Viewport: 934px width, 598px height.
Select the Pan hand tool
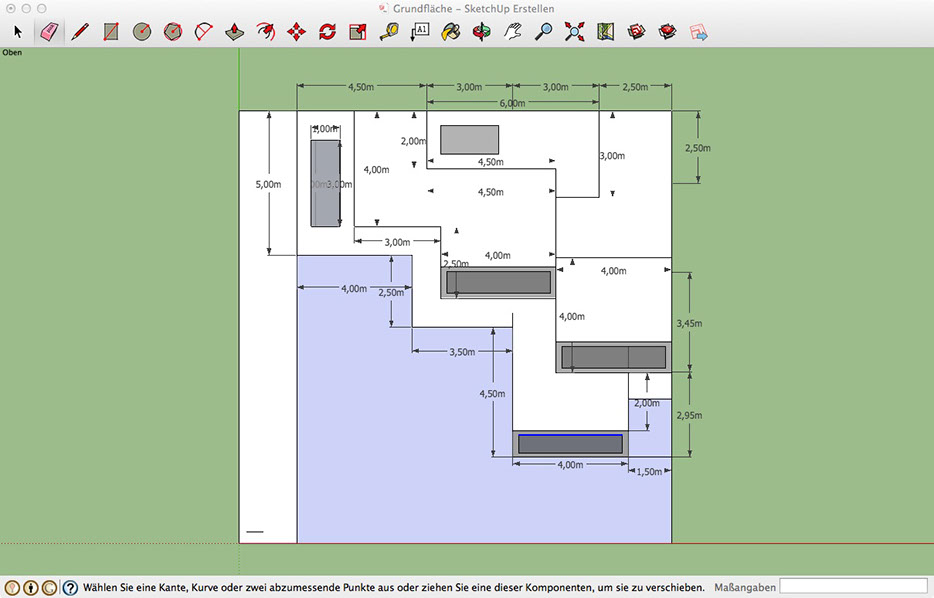click(513, 32)
